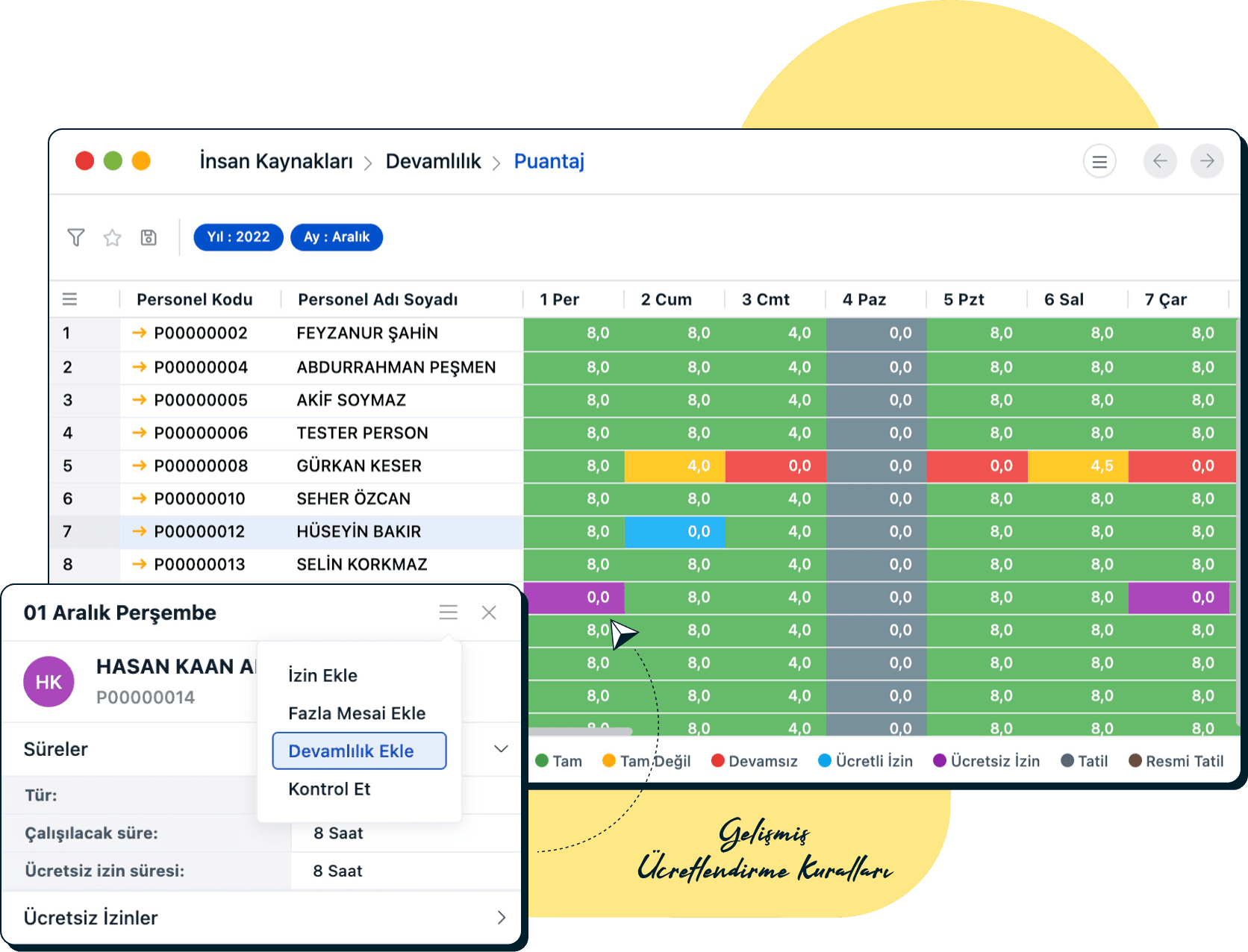Open arrow link for P00000008 row
Screen dimensions: 1248x952
(x=139, y=466)
